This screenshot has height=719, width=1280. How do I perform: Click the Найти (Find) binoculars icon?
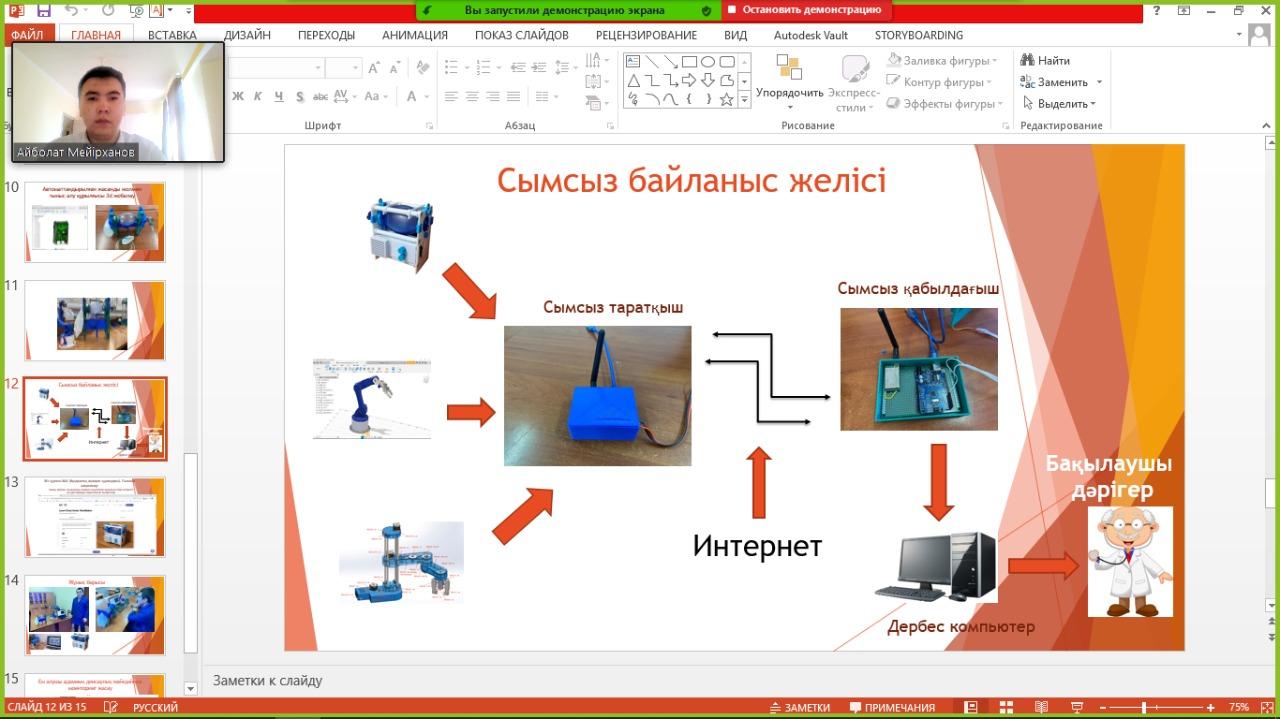[x=1027, y=60]
